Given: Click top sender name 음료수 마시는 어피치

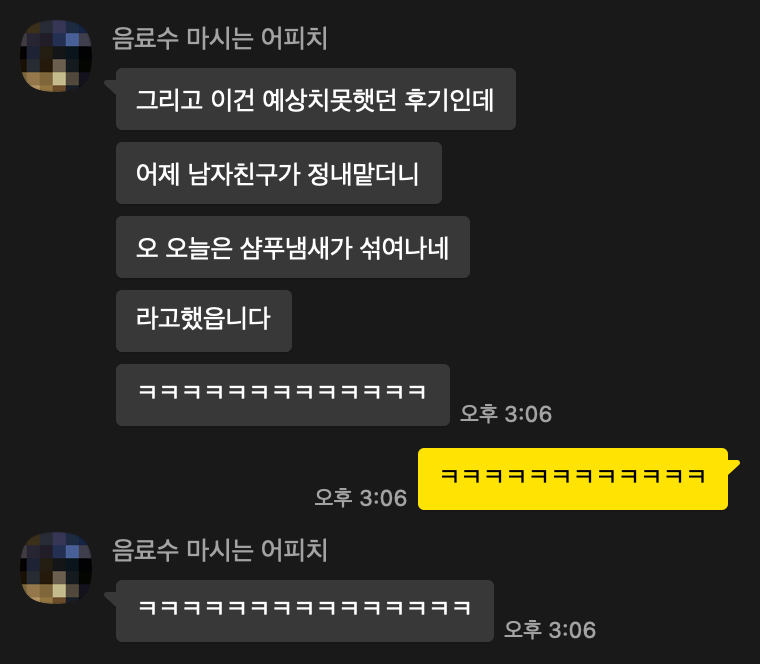Looking at the screenshot, I should click(x=220, y=38).
